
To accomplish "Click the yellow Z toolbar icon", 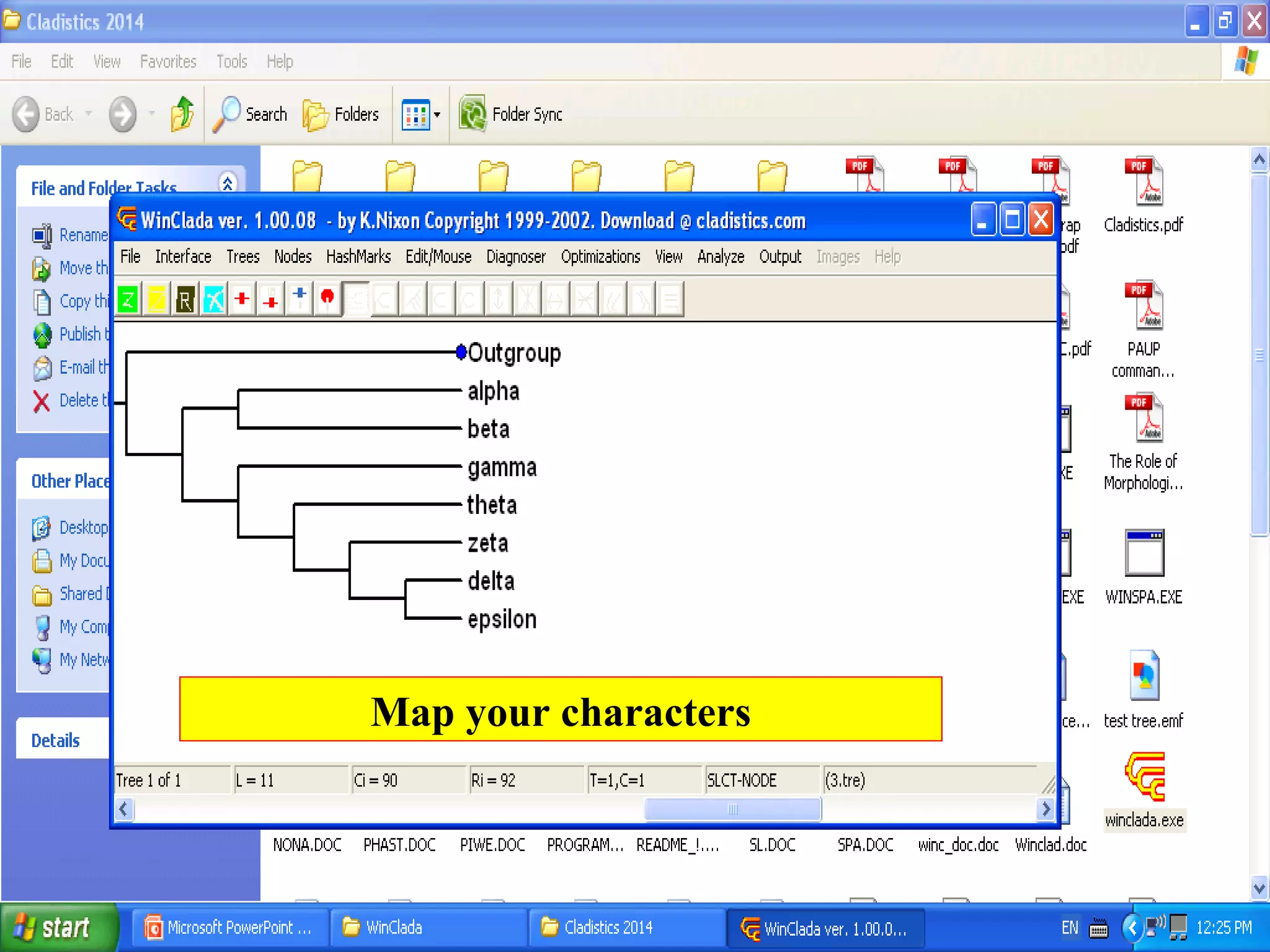I will click(156, 301).
